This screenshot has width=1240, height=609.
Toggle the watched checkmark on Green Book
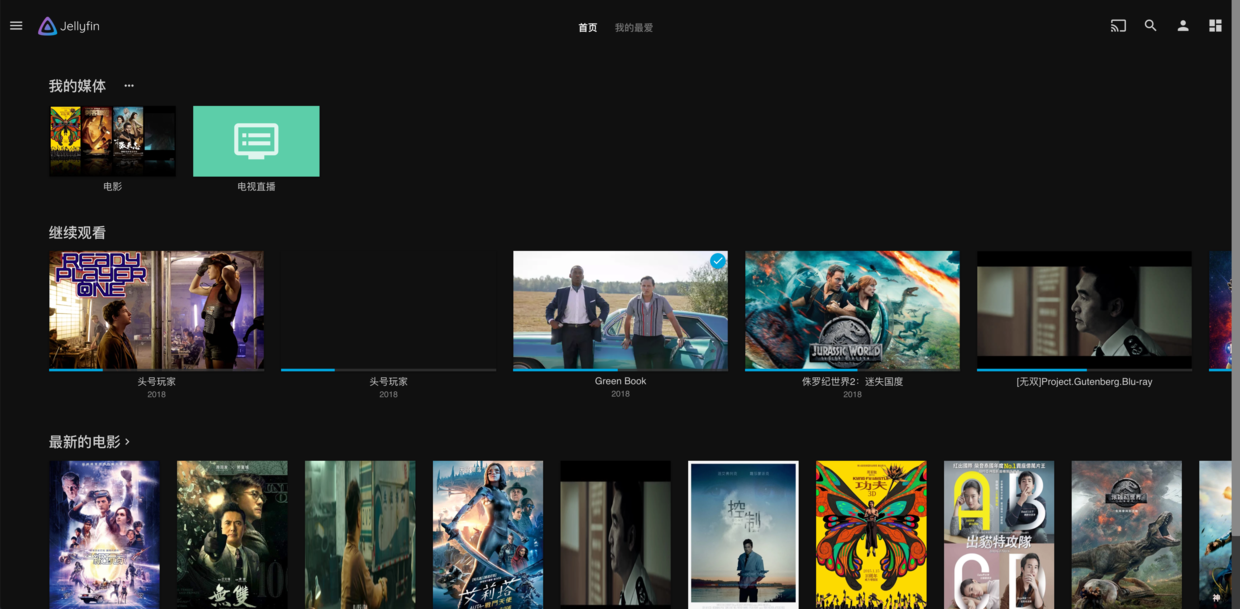717,261
